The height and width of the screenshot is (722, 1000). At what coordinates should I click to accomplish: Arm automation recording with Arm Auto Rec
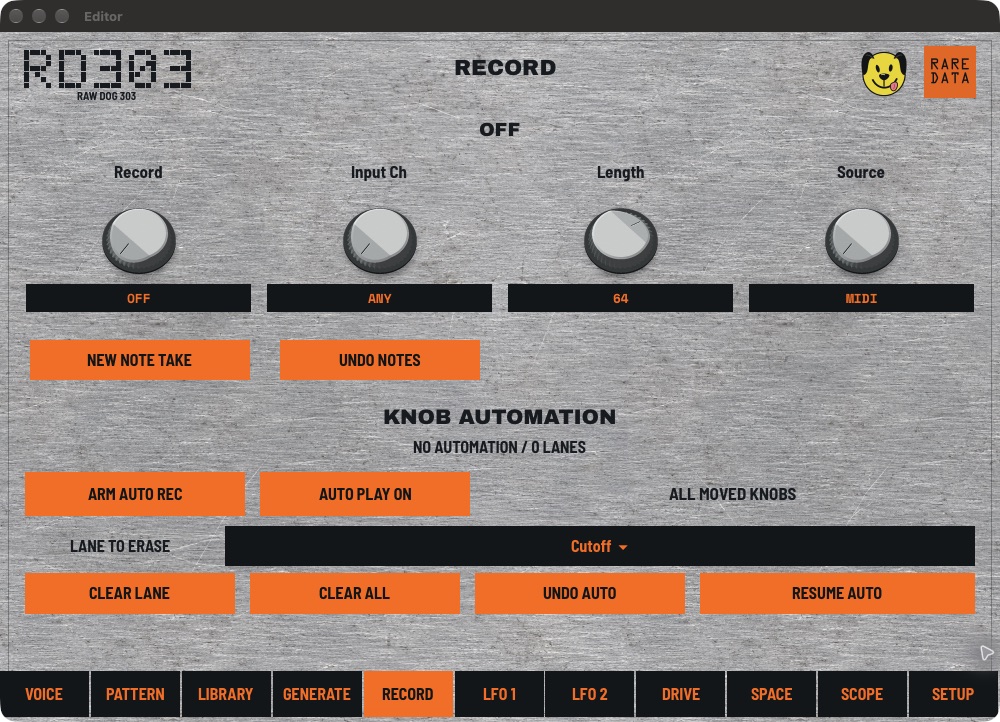point(135,494)
